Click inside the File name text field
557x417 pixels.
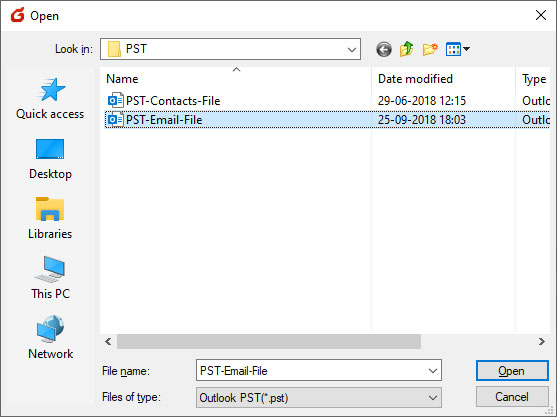[x=311, y=370]
